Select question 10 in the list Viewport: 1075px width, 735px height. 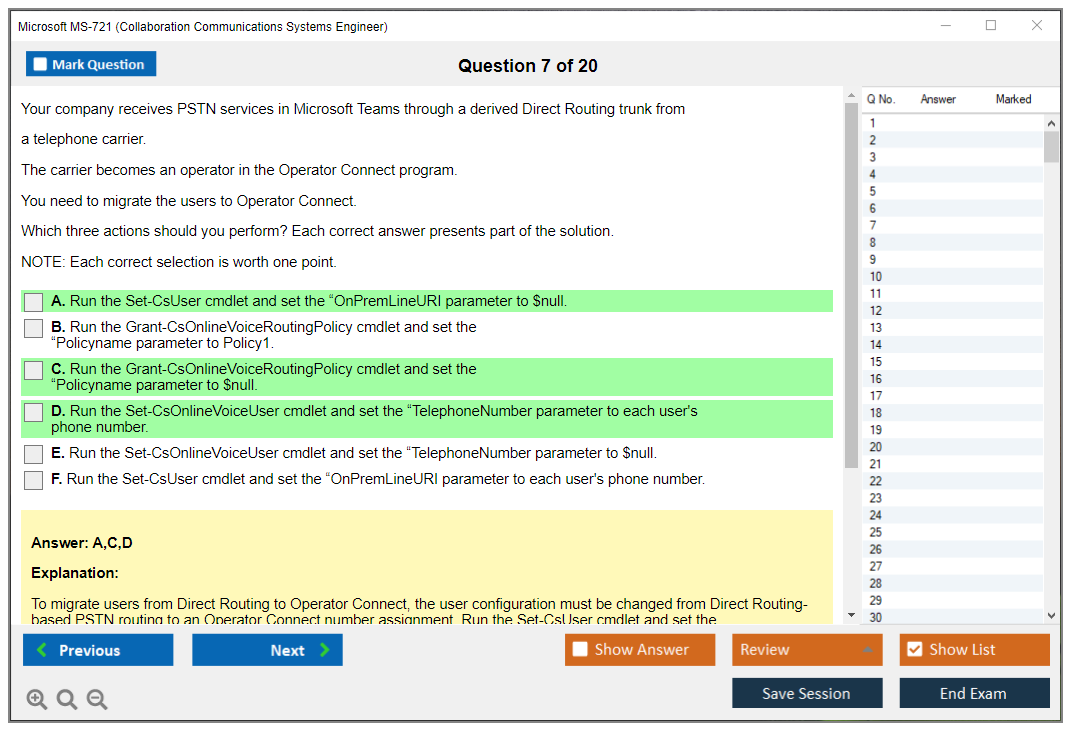tap(953, 277)
